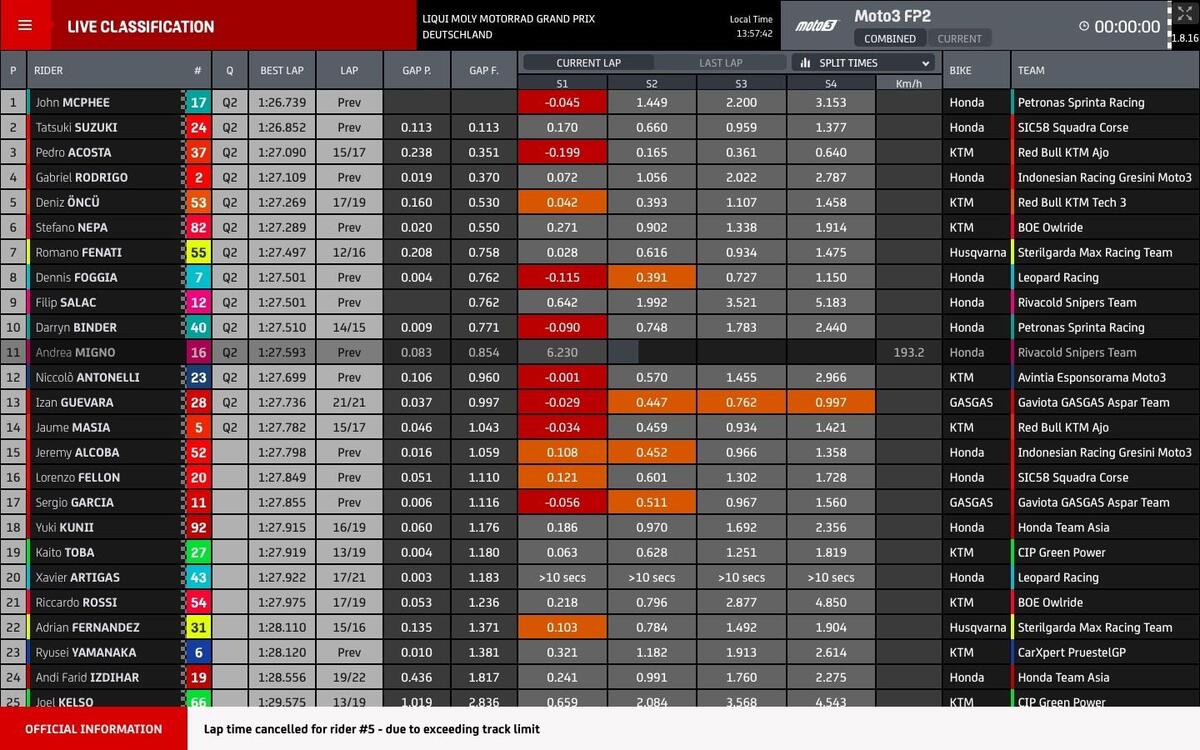Click the session clock icon
Image resolution: width=1200 pixels, height=750 pixels.
coord(1083,27)
